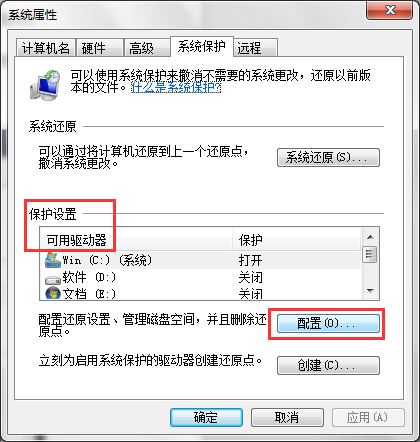Select the 软件 (D:) drive icon
420x442 pixels.
[53, 279]
